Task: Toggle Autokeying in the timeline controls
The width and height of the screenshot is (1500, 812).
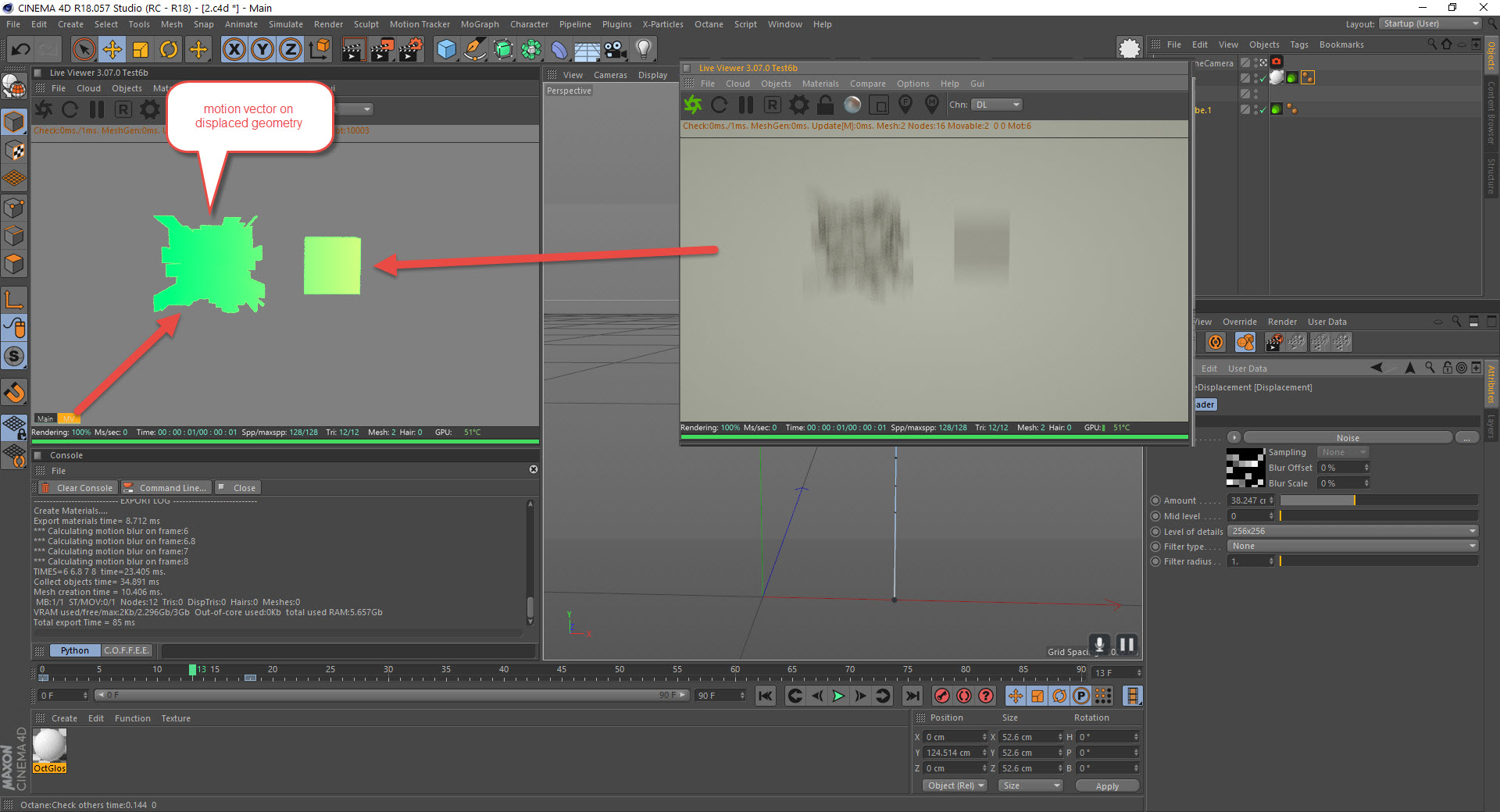Action: 964,696
